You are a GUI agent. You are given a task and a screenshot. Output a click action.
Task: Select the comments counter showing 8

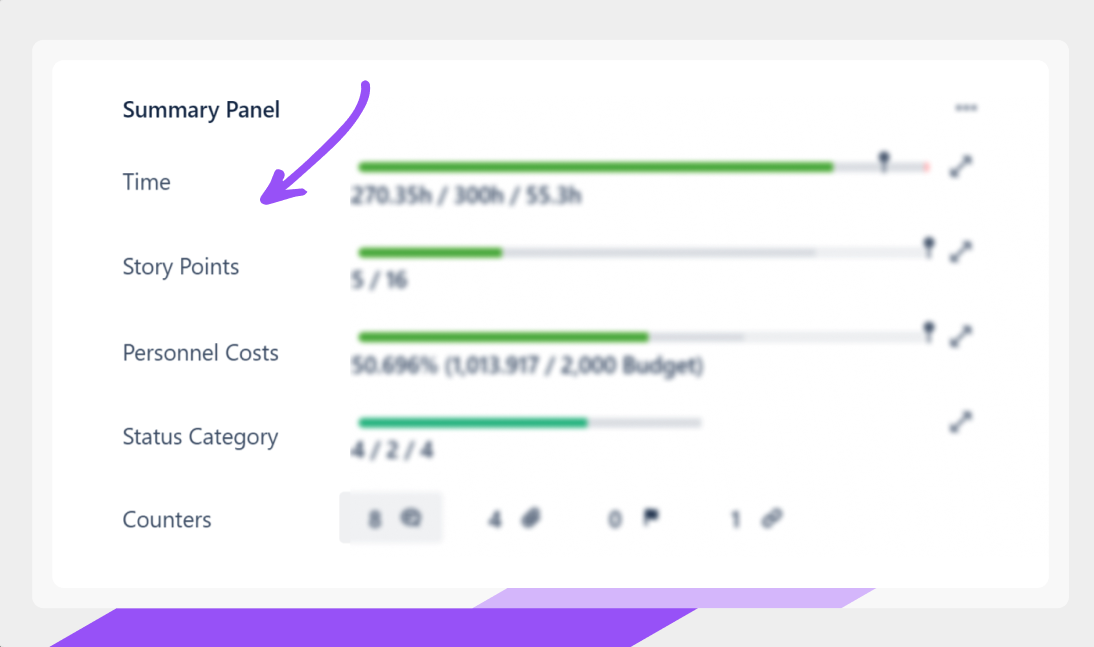point(391,518)
